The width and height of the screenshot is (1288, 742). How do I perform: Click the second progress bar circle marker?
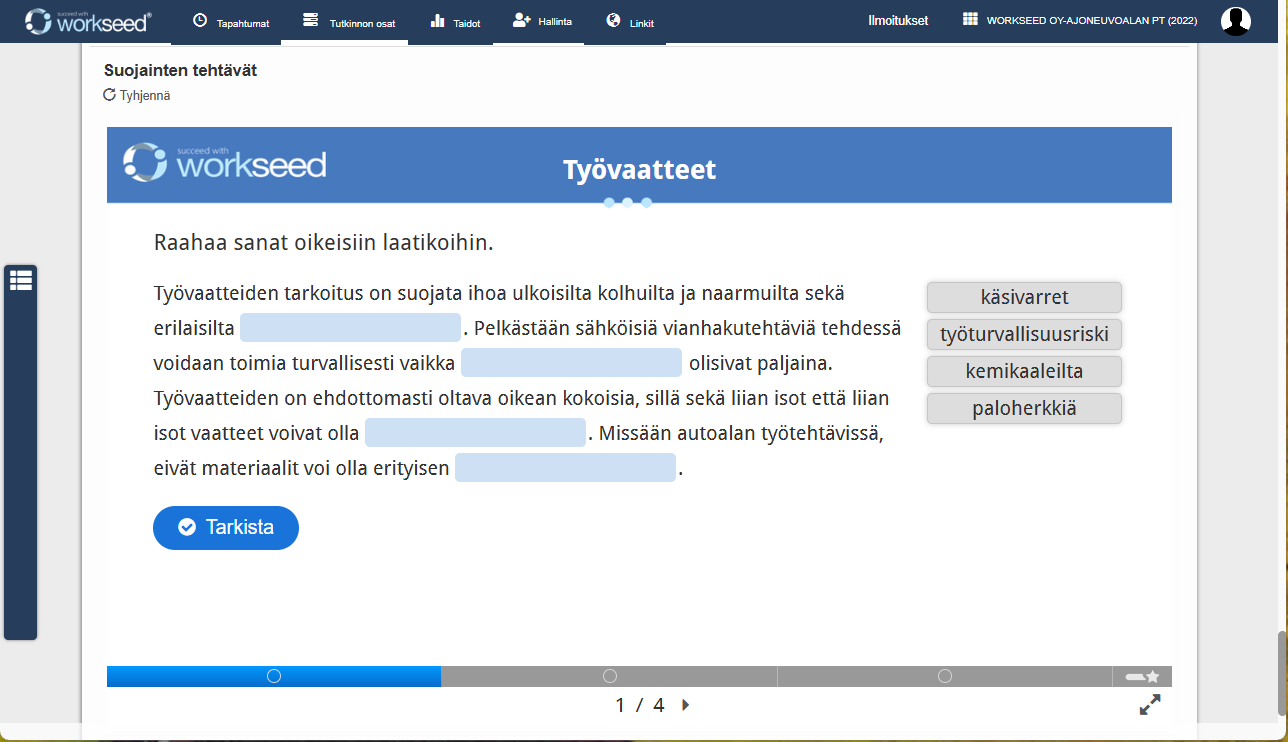(610, 677)
